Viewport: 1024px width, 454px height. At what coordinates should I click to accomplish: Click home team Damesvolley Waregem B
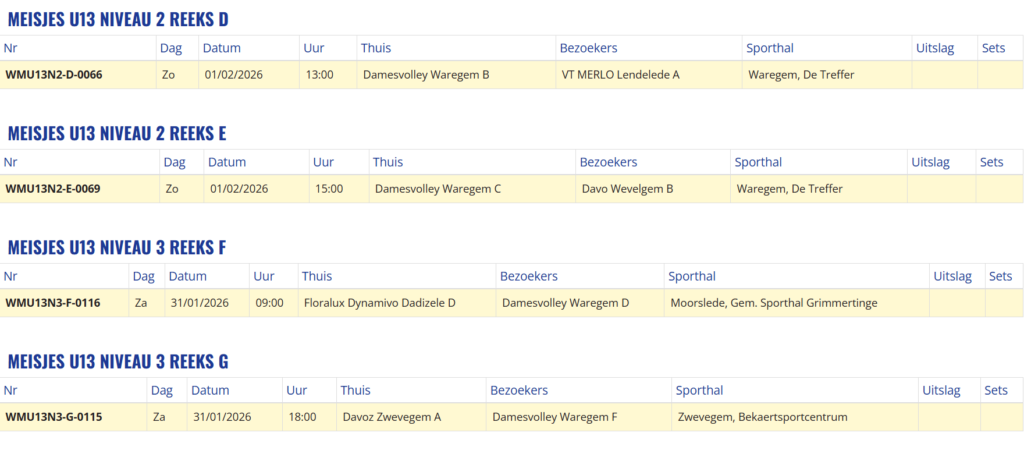tap(426, 74)
